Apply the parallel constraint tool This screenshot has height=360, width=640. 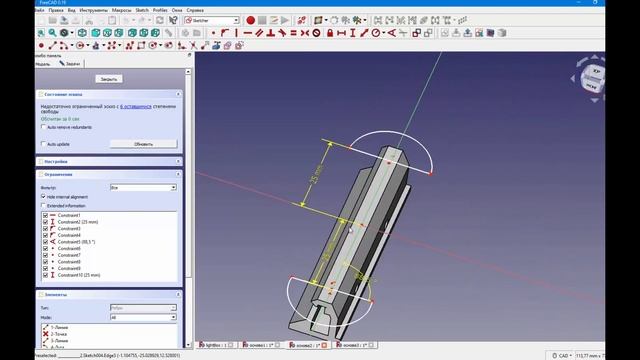click(259, 33)
